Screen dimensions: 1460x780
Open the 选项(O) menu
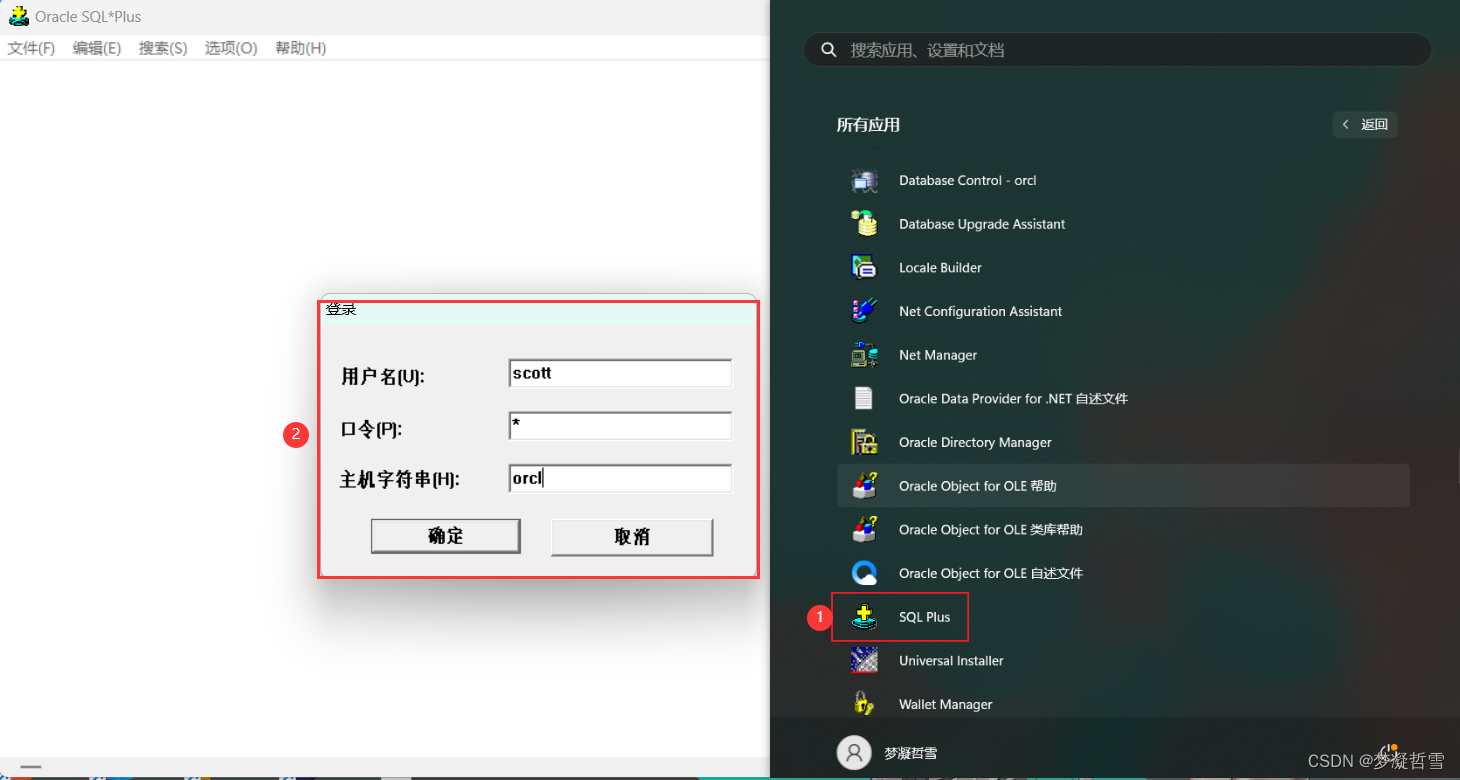(x=230, y=47)
